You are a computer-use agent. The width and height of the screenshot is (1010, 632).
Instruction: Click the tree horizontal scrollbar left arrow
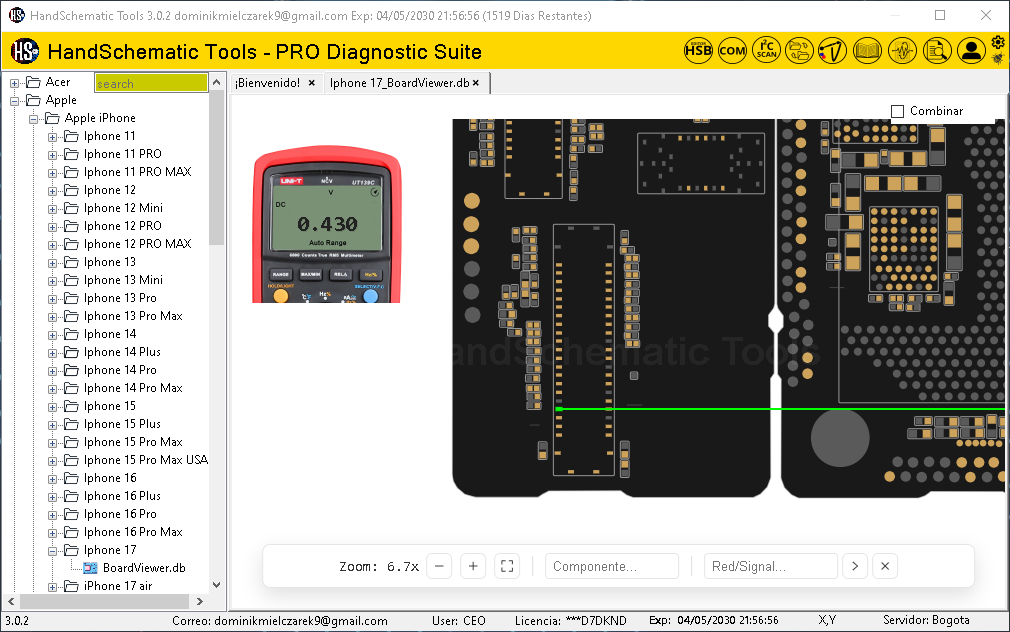[11, 601]
